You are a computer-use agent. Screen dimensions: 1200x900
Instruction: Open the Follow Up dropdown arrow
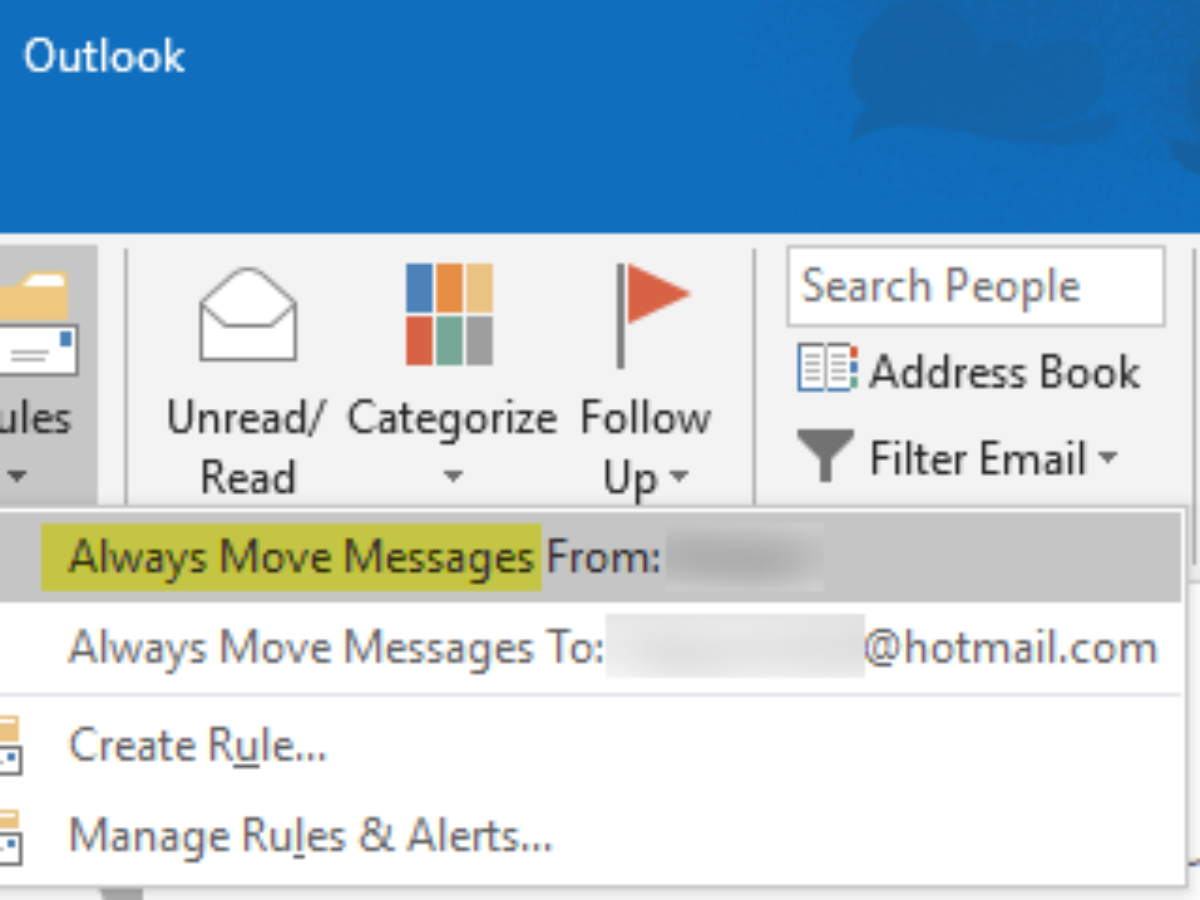click(x=680, y=477)
